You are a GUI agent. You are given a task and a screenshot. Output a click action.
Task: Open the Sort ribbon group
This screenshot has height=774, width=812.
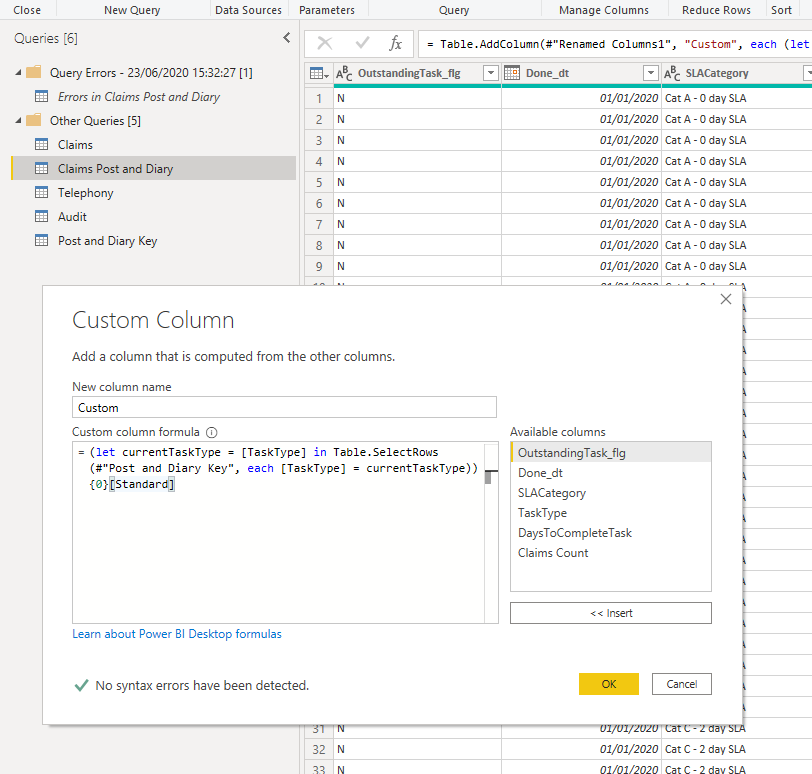pyautogui.click(x=781, y=10)
